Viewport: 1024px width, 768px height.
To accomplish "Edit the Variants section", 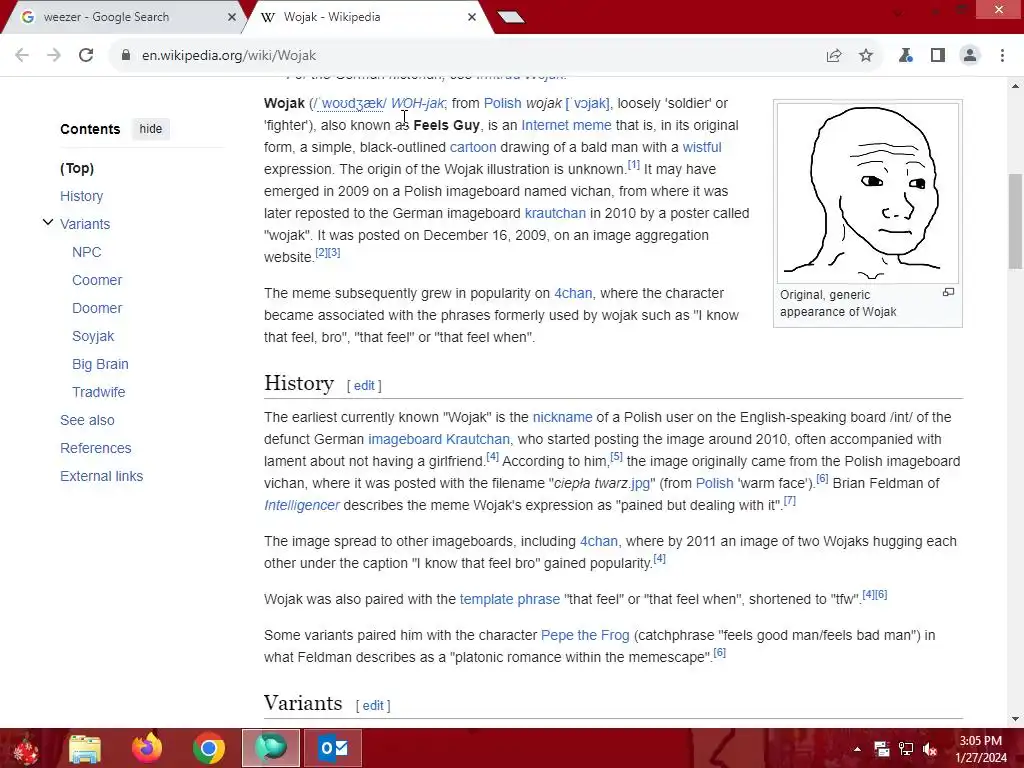I will click(x=373, y=705).
